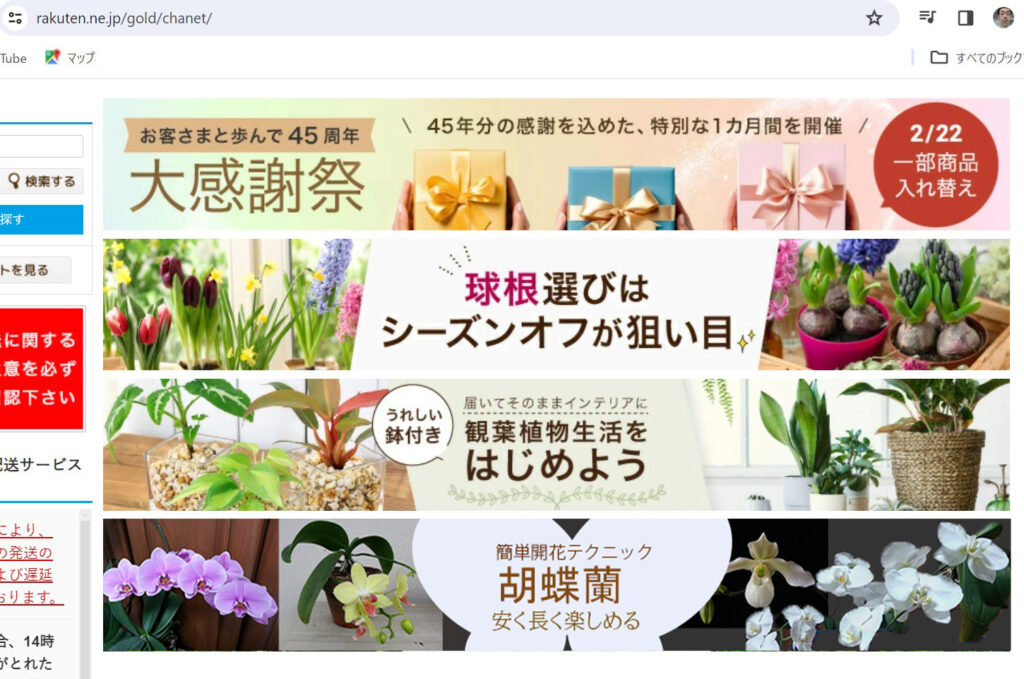The width and height of the screenshot is (1024, 679).
Task: Click the 2/22 一部商品入れ替え red bubble
Action: pyautogui.click(x=935, y=165)
